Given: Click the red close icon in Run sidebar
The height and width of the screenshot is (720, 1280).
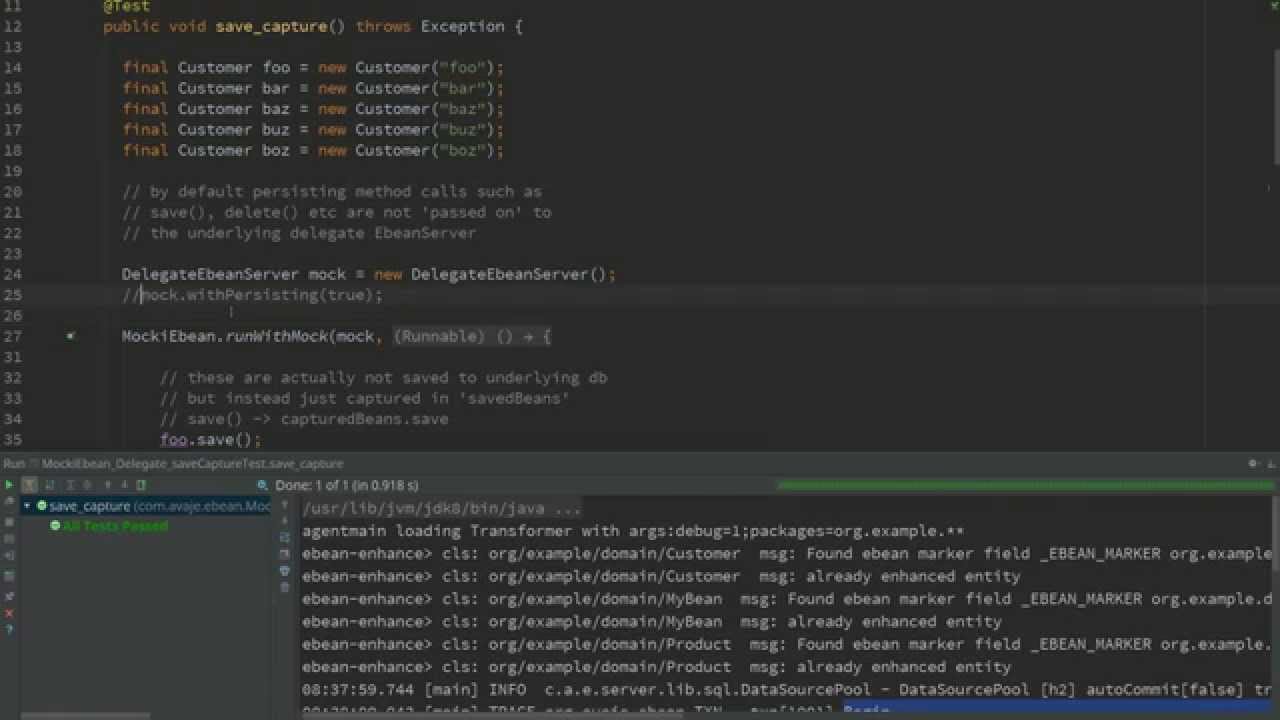Looking at the screenshot, I should point(9,613).
